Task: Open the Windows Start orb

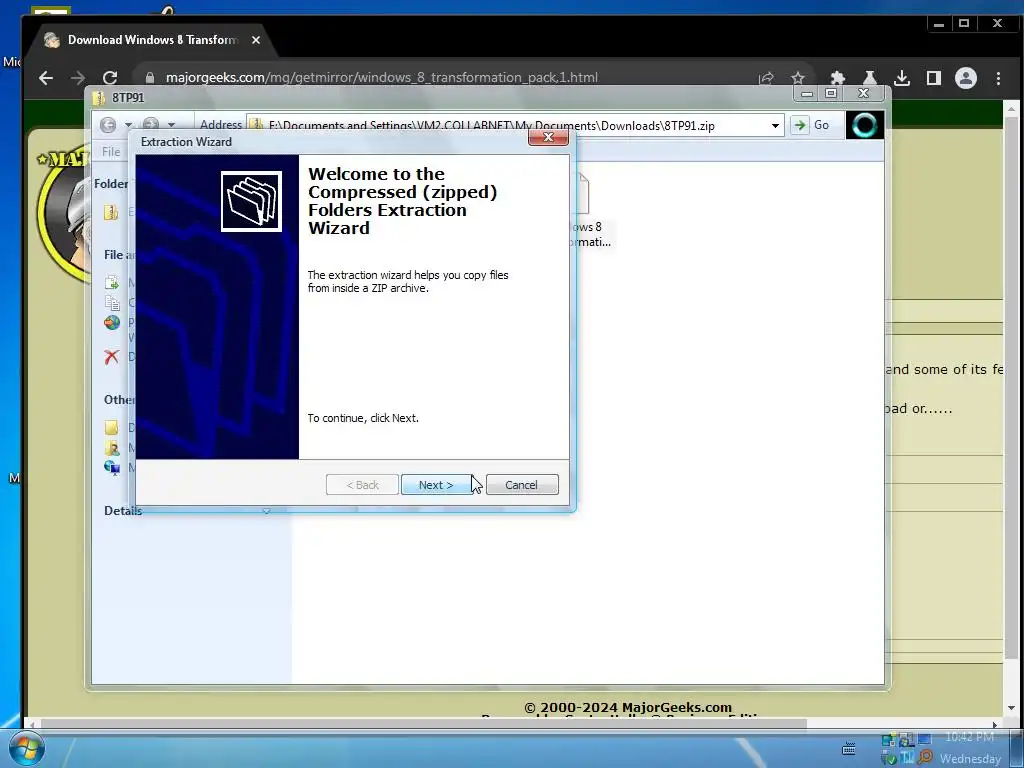Action: [26, 749]
